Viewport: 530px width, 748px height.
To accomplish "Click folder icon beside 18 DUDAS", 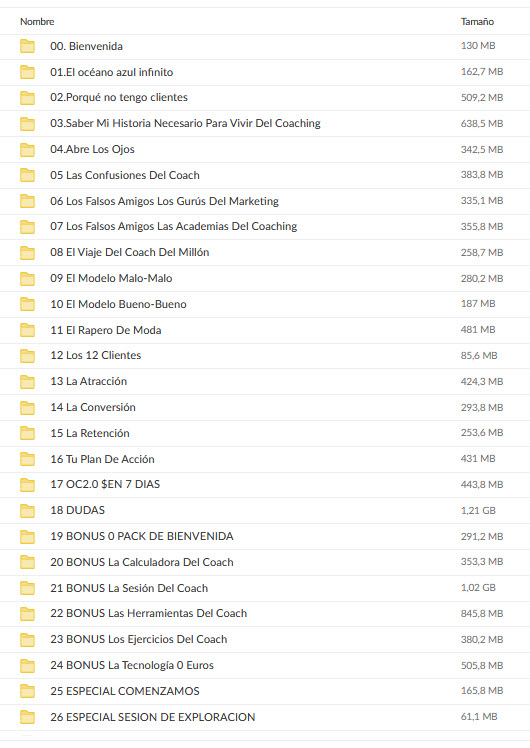I will 27,510.
